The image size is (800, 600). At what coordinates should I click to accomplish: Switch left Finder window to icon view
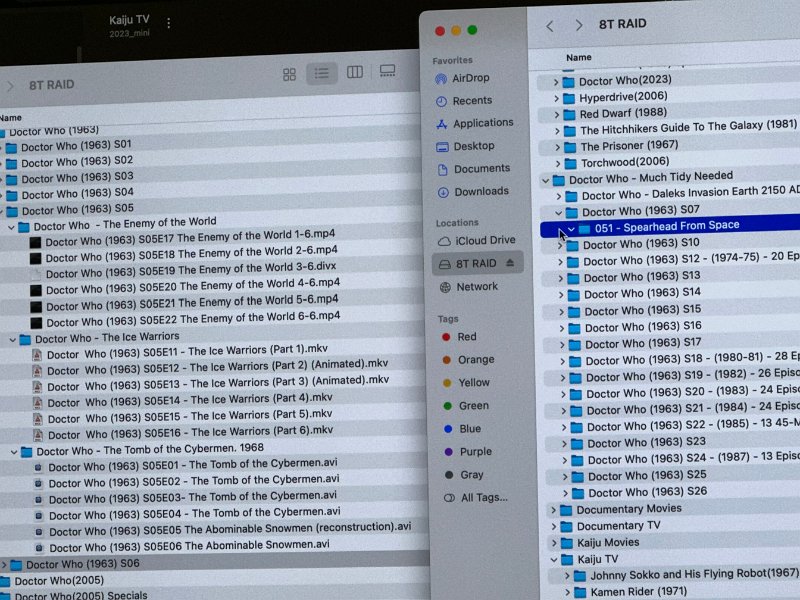289,74
